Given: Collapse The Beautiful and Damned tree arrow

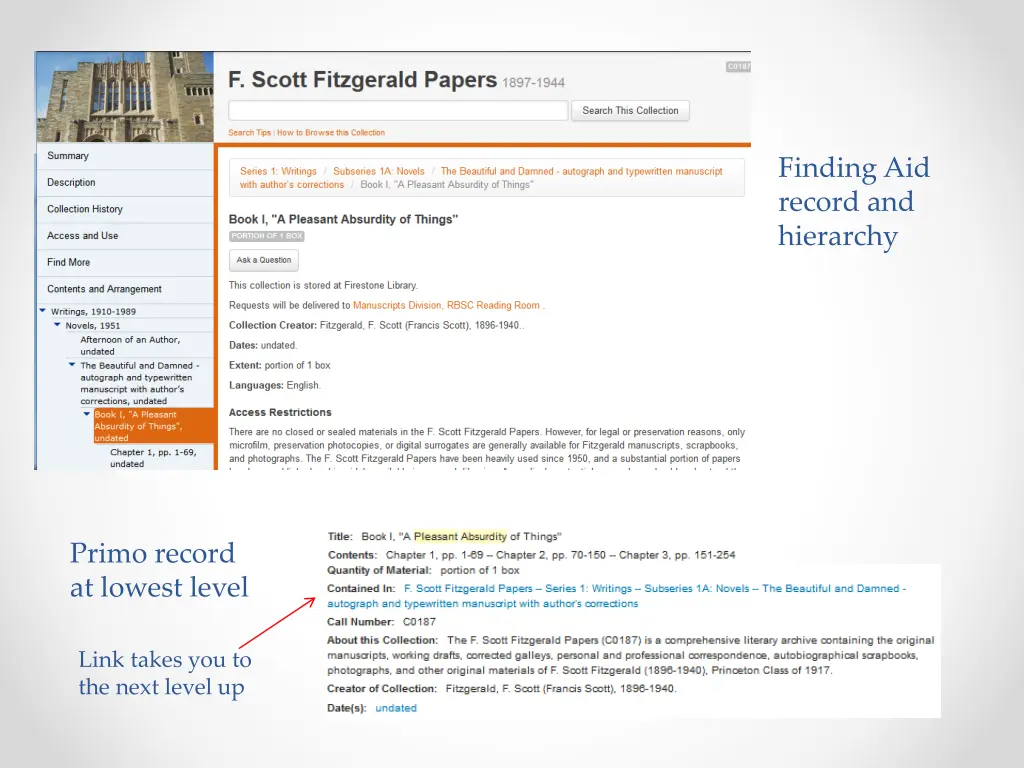Looking at the screenshot, I should coord(72,365).
